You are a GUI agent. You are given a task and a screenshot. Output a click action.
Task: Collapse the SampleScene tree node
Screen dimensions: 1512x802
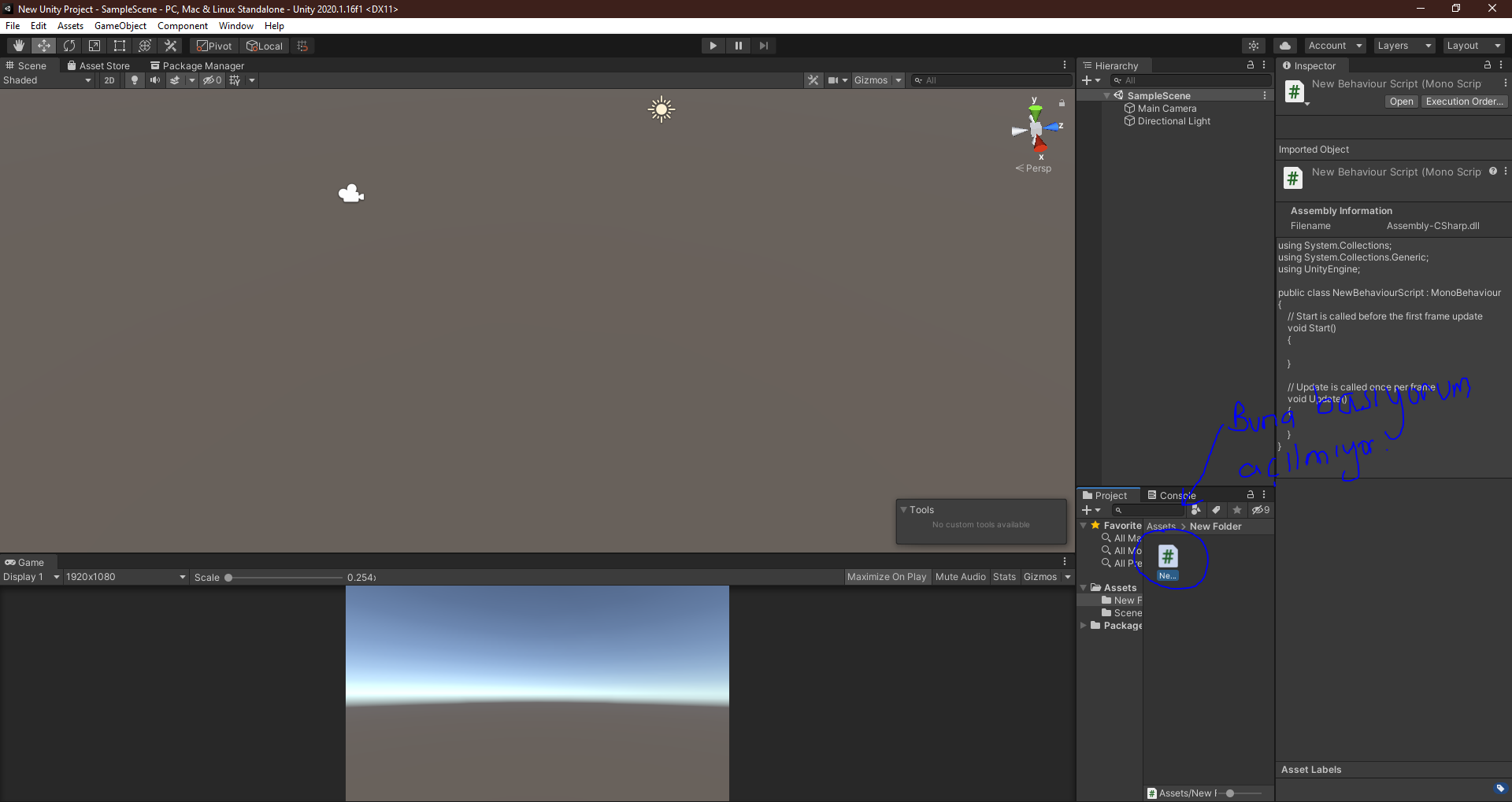click(x=1106, y=96)
